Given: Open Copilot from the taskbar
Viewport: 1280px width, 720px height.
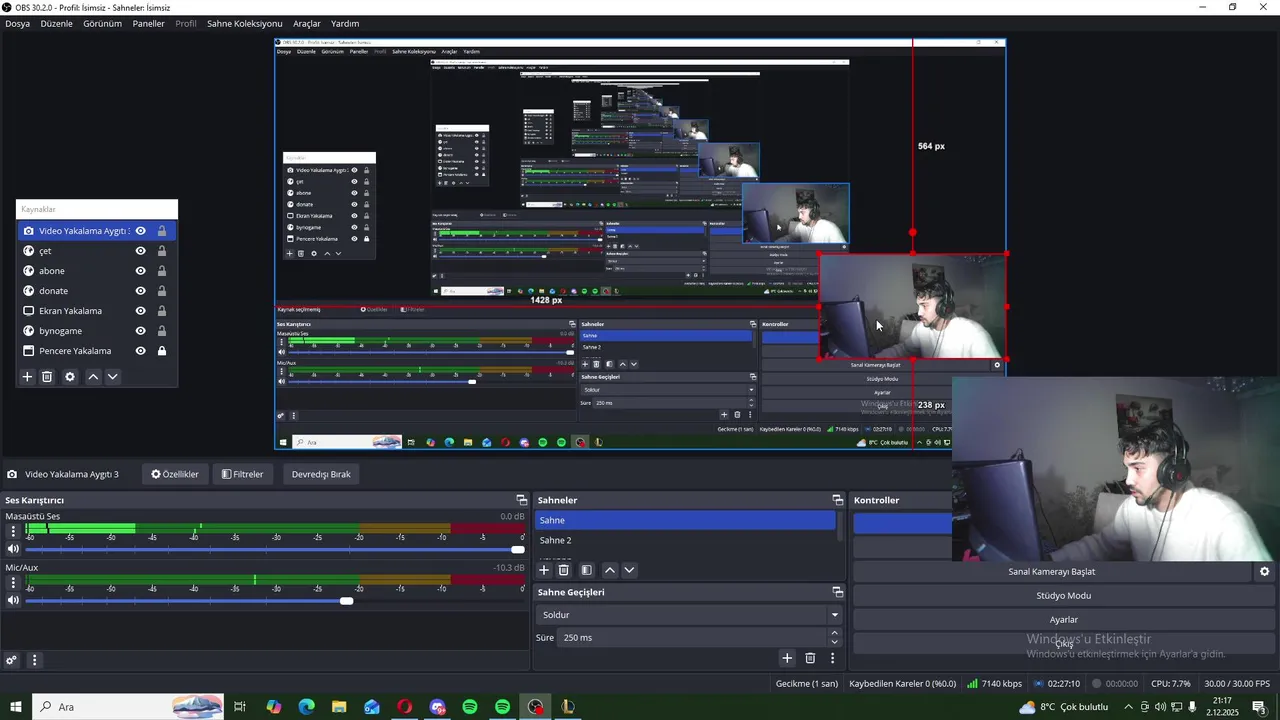Looking at the screenshot, I should coord(274,707).
